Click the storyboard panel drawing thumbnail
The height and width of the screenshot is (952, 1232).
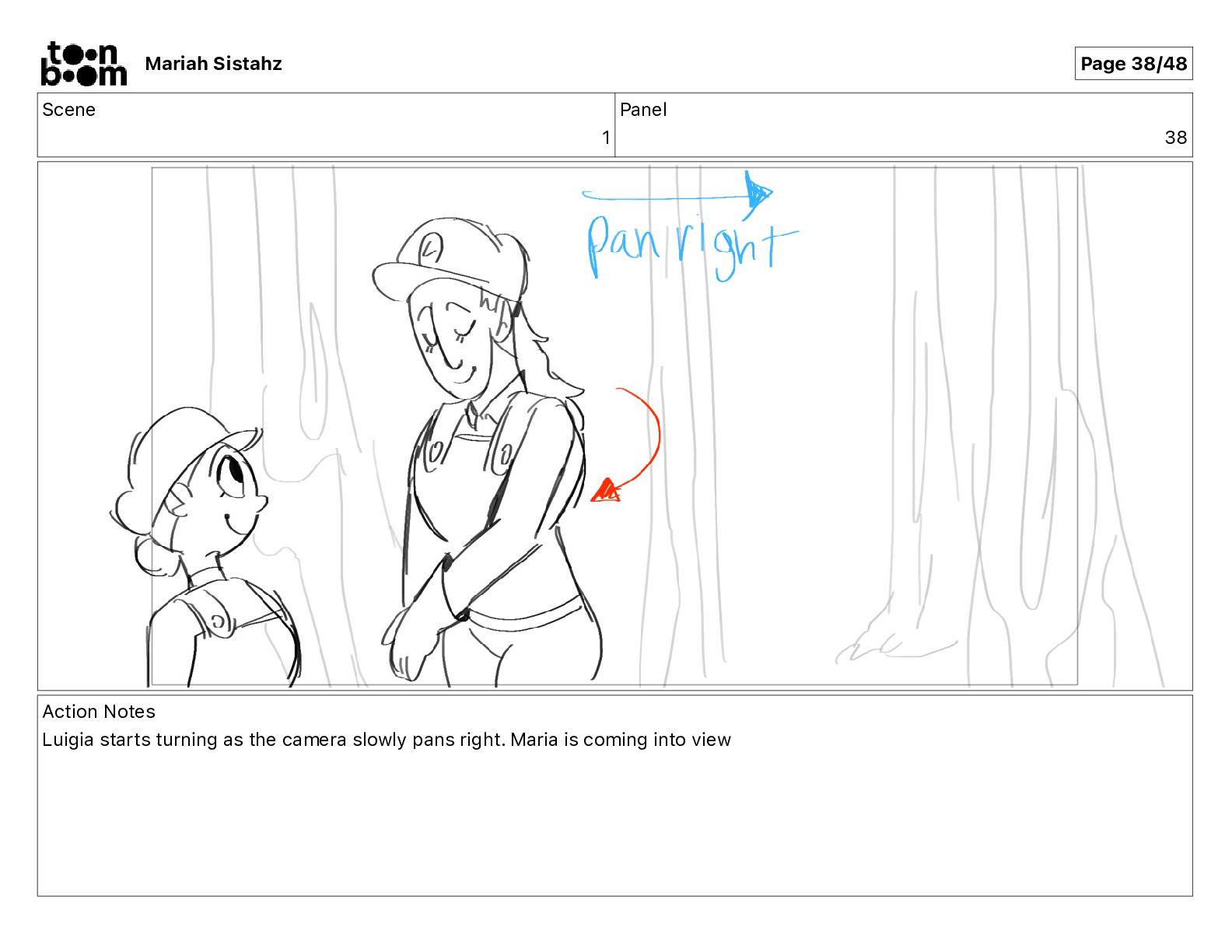click(614, 426)
